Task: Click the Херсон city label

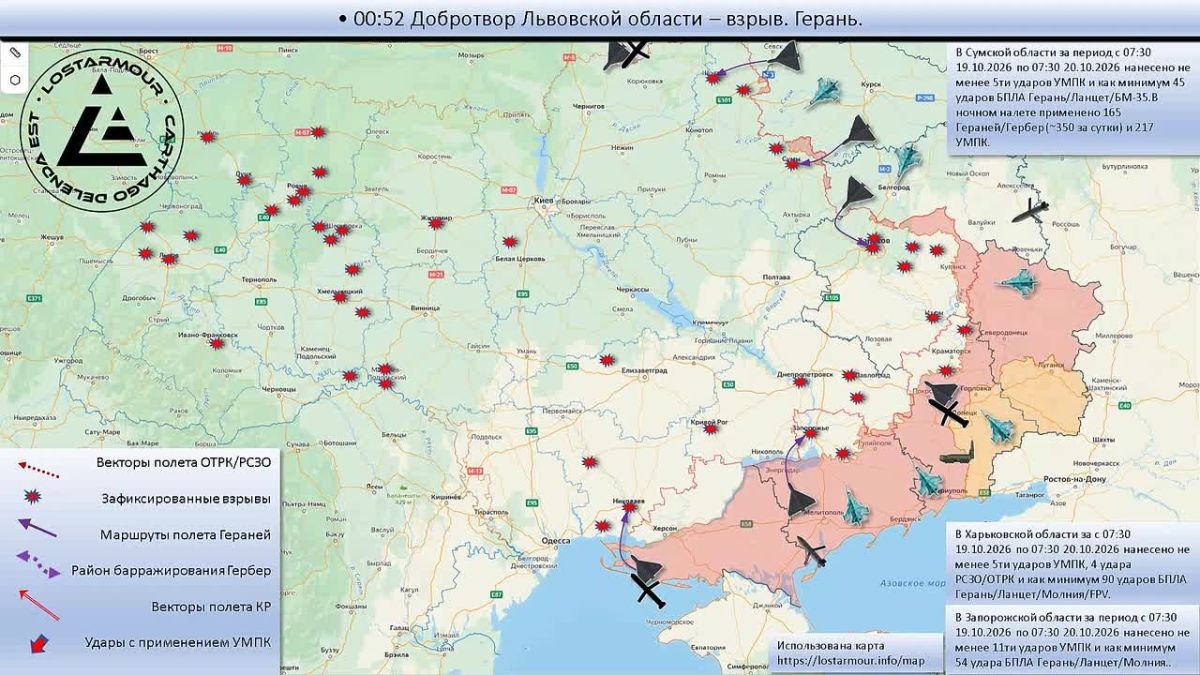Action: [x=663, y=527]
